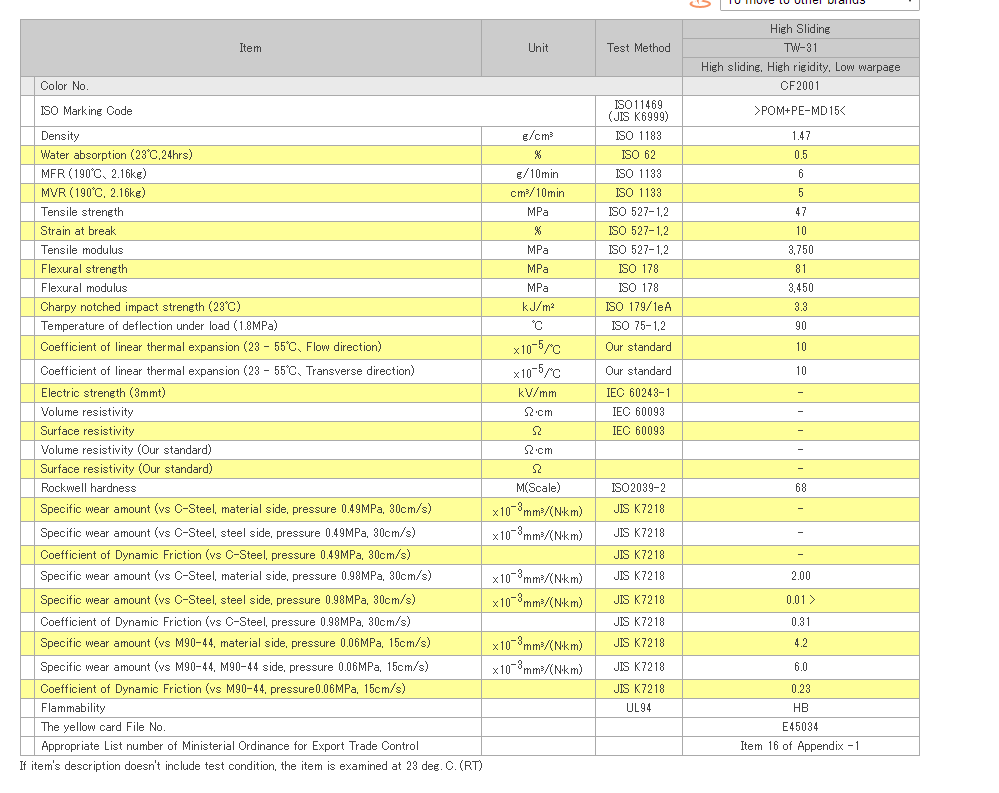Click the "Item" column header
Screen dimensions: 999x793
click(x=250, y=48)
